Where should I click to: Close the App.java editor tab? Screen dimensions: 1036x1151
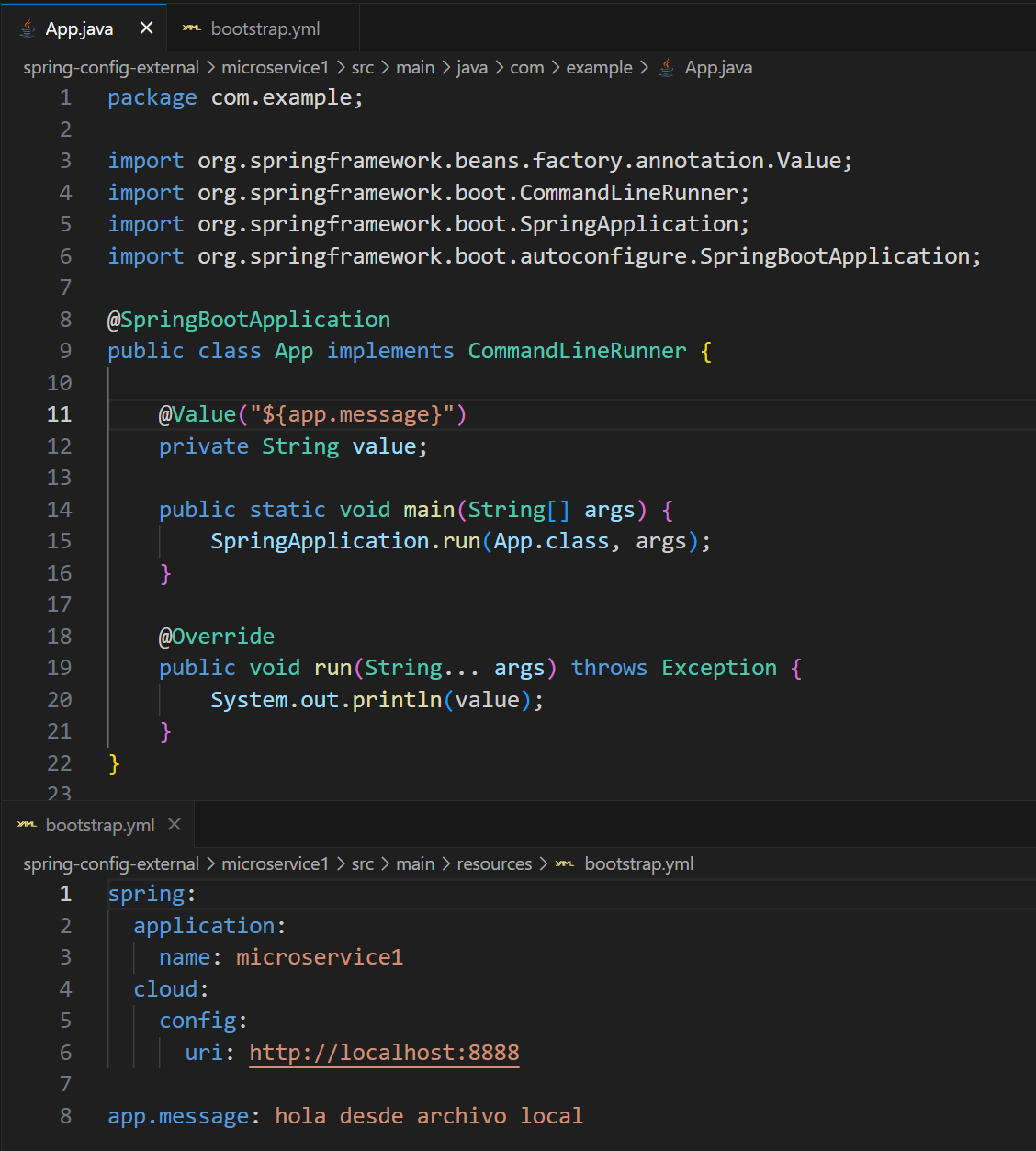pos(146,28)
